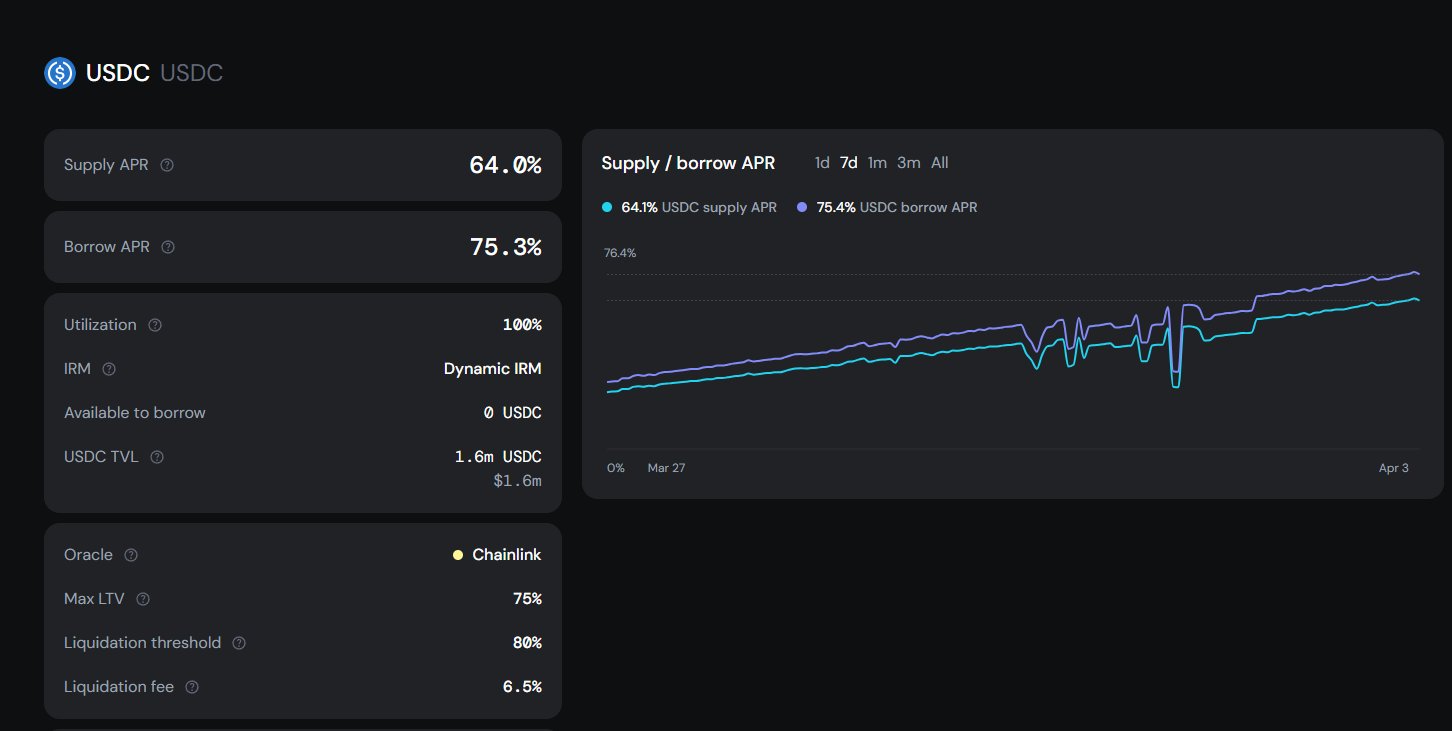This screenshot has height=731, width=1452.
Task: Click the Supply APR help icon
Action: [x=167, y=165]
